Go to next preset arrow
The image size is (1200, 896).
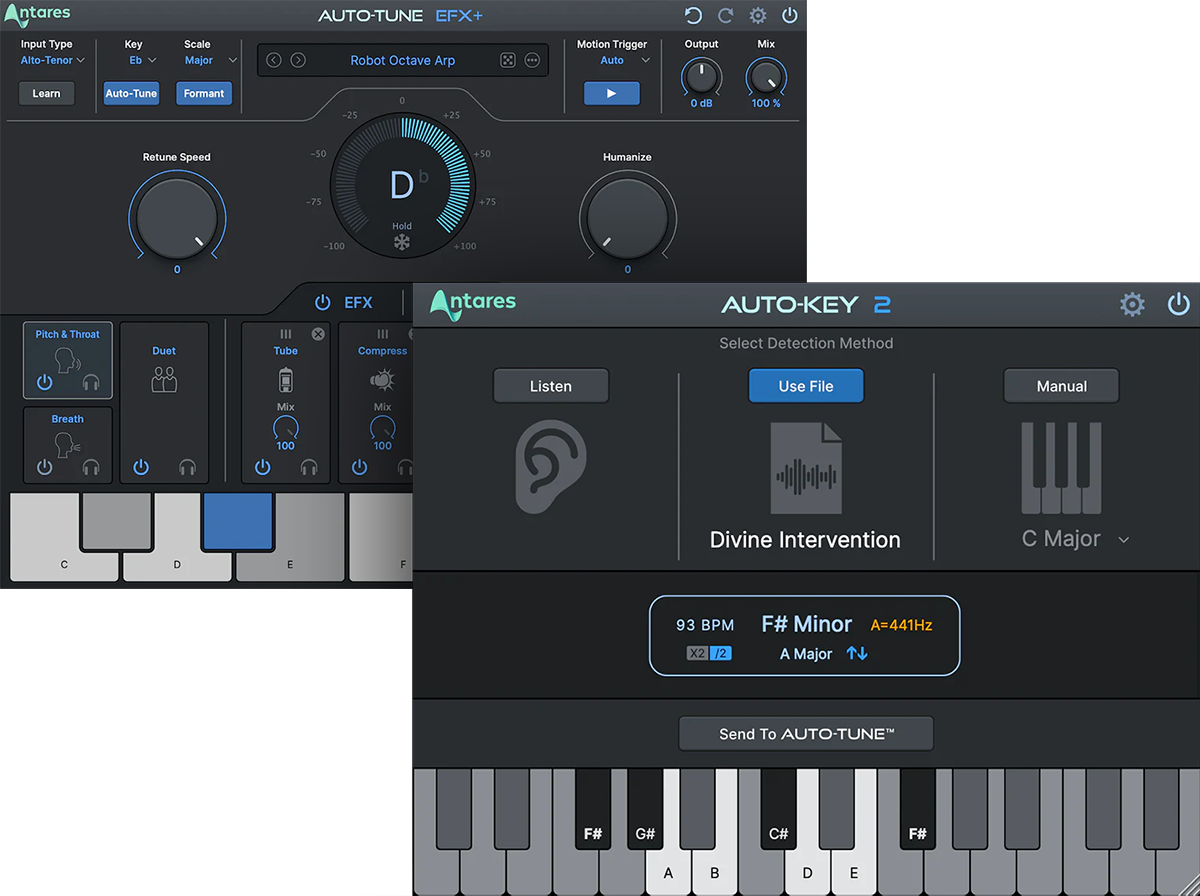298,60
